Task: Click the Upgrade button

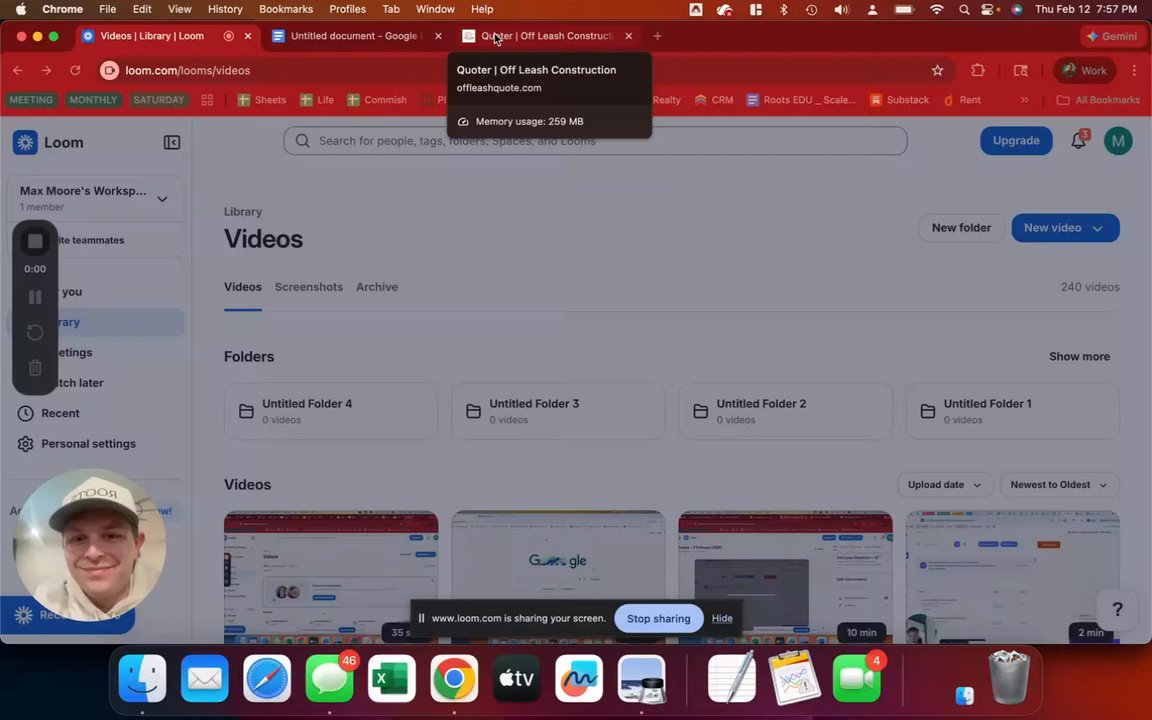Action: point(1016,140)
